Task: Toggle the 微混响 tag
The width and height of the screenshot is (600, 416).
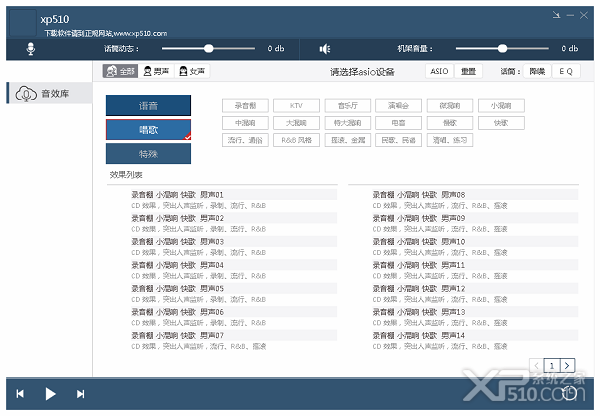Action: pos(450,106)
